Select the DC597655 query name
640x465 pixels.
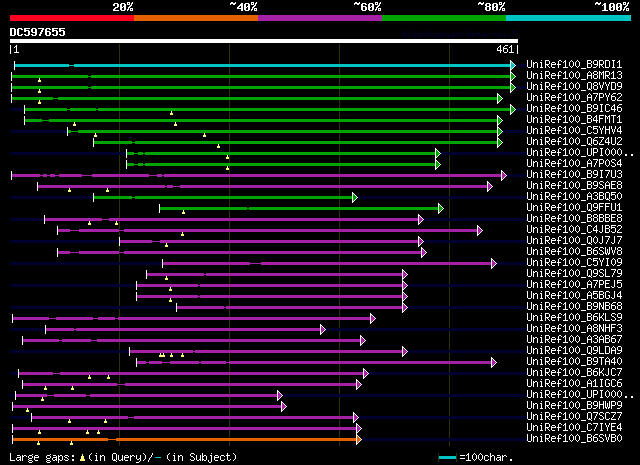[38, 32]
